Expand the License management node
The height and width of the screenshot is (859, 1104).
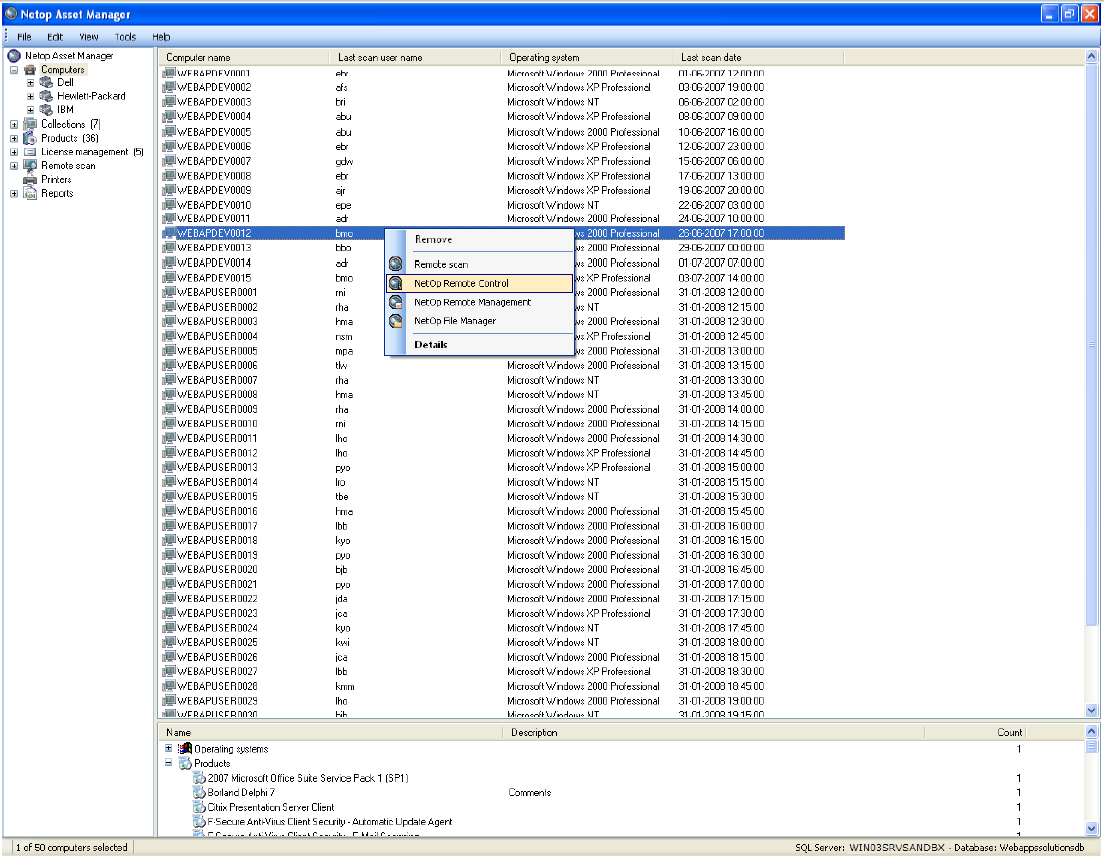[x=14, y=152]
